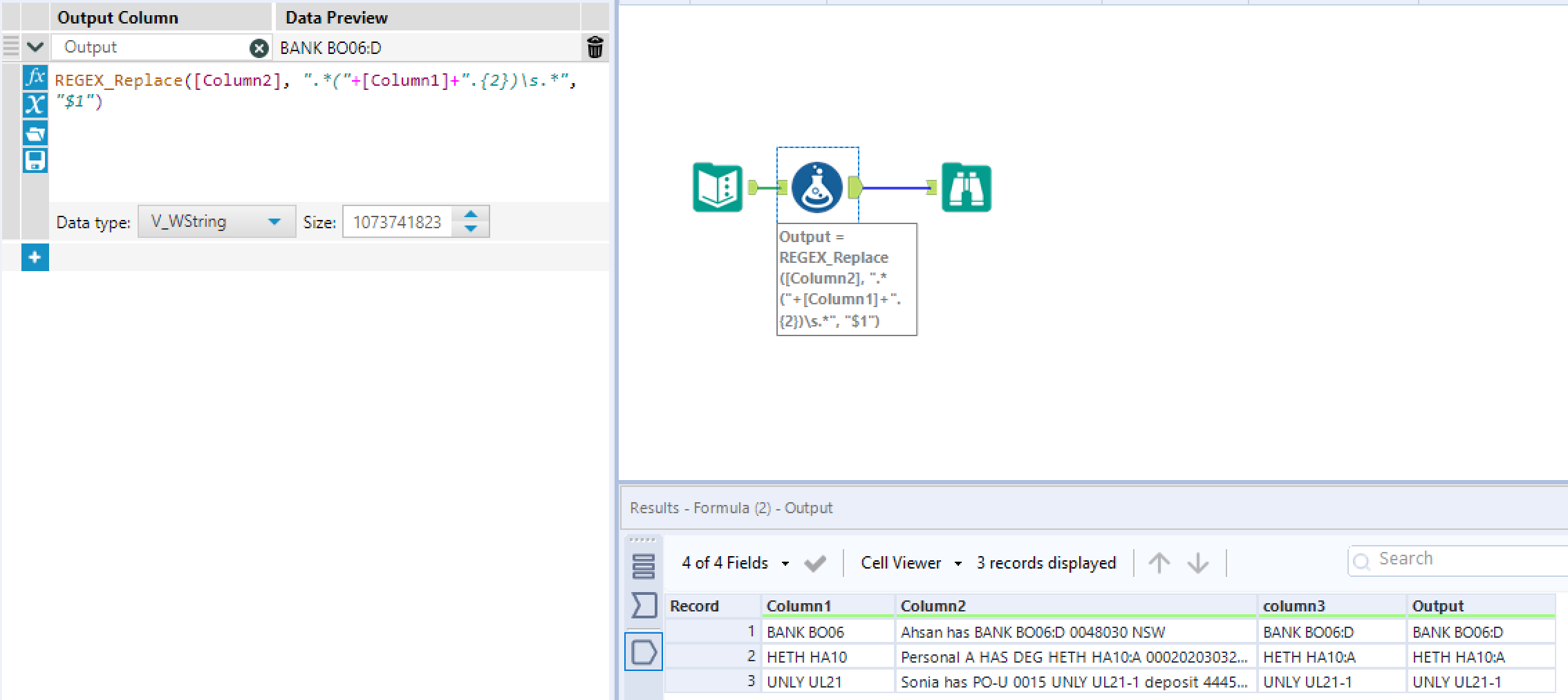Open the functions list with the fx icon
Screen dimensions: 1568x700
(x=35, y=77)
